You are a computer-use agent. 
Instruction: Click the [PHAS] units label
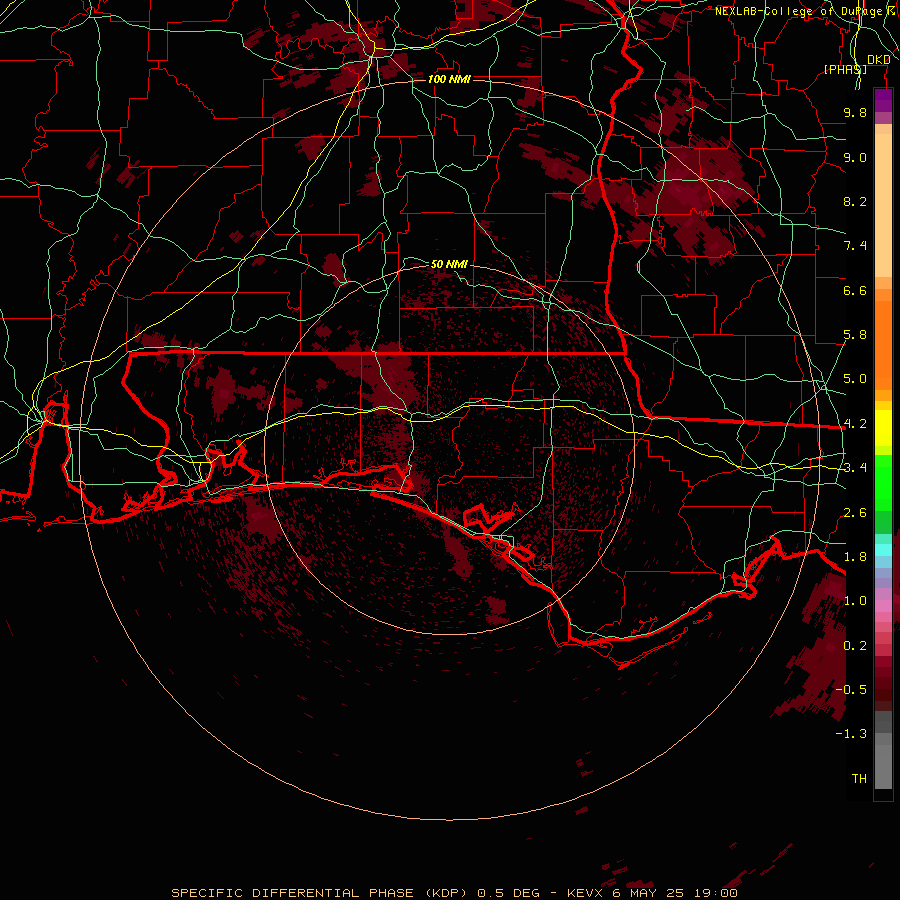pyautogui.click(x=845, y=69)
